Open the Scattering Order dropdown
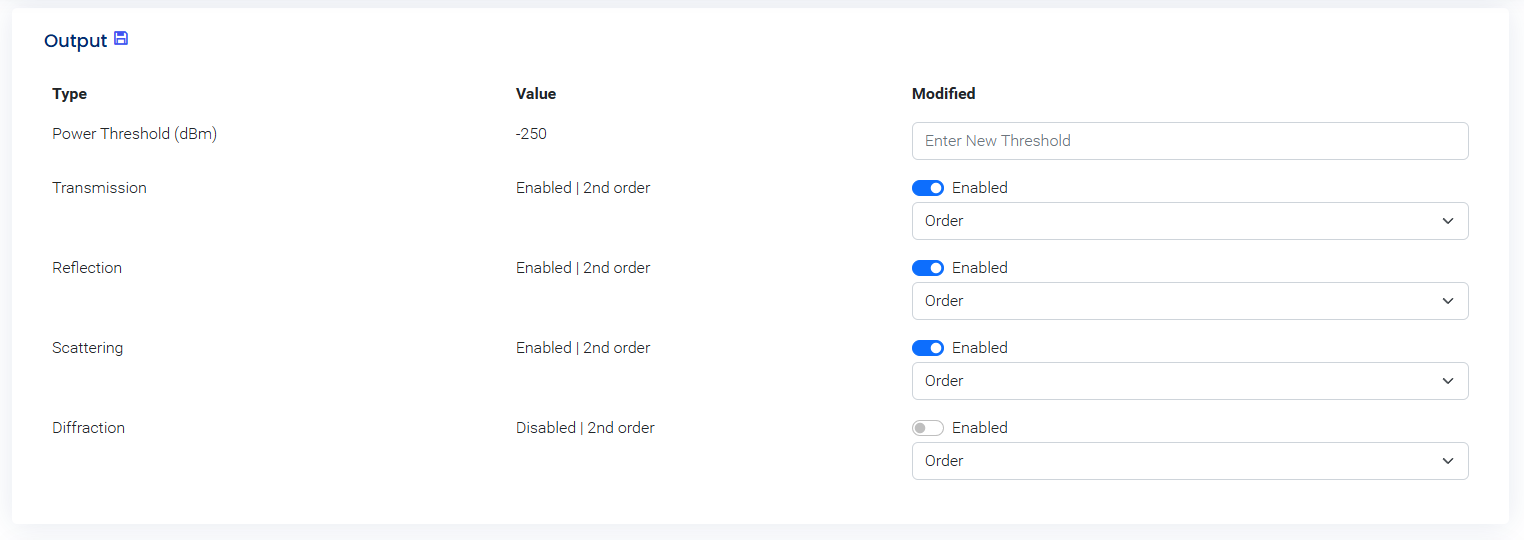 [x=1189, y=381]
